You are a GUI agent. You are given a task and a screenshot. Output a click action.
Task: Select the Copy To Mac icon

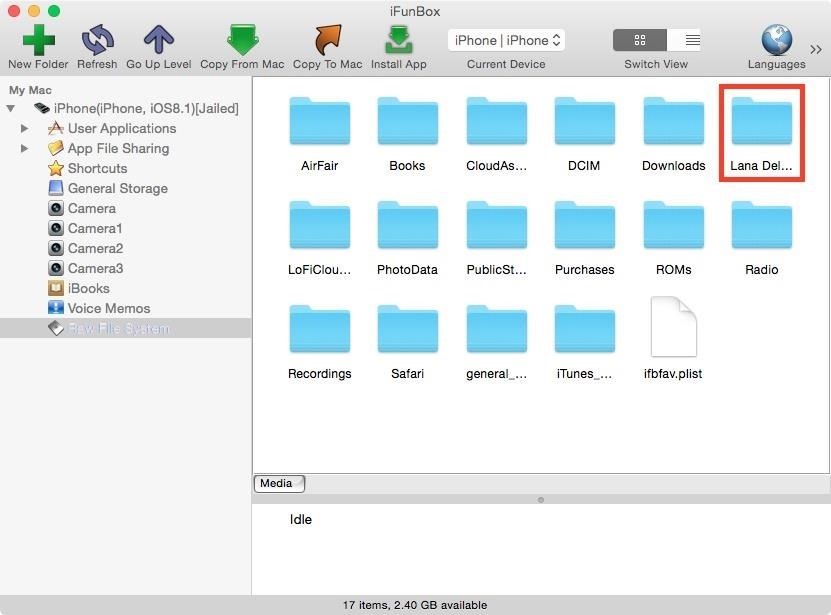tap(327, 39)
